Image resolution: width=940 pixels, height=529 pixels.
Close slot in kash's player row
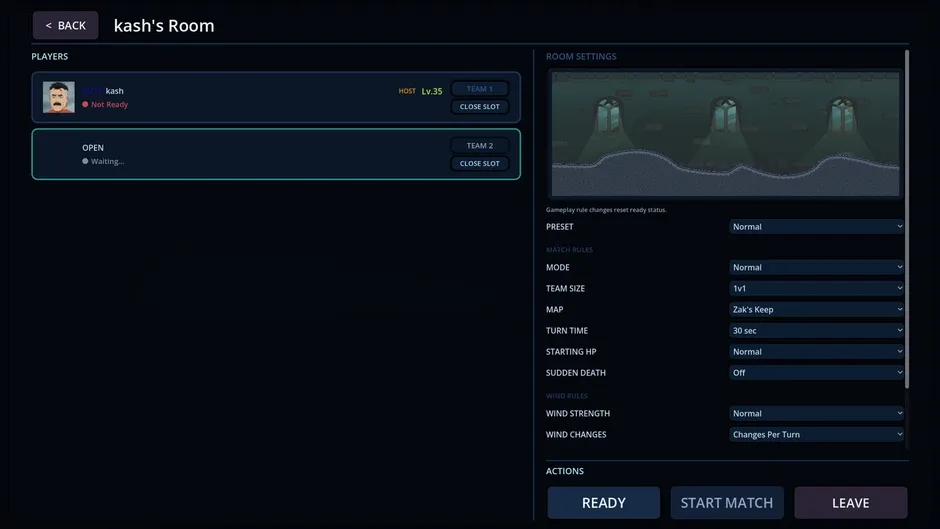pyautogui.click(x=480, y=106)
